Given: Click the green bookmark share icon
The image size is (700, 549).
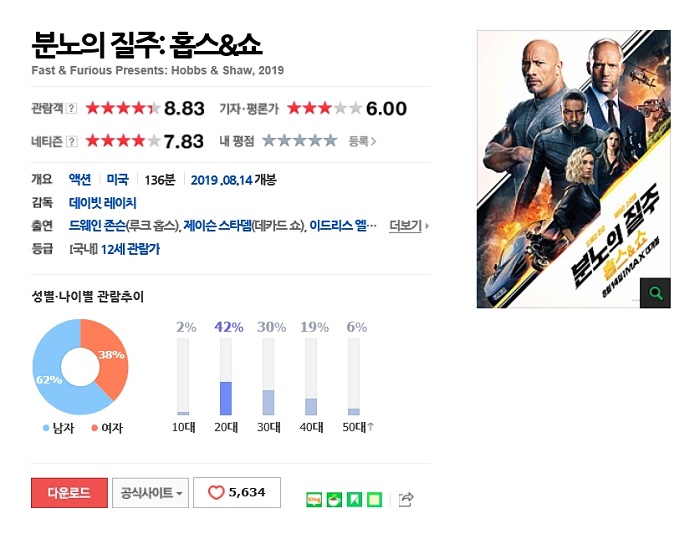Looking at the screenshot, I should 354,498.
